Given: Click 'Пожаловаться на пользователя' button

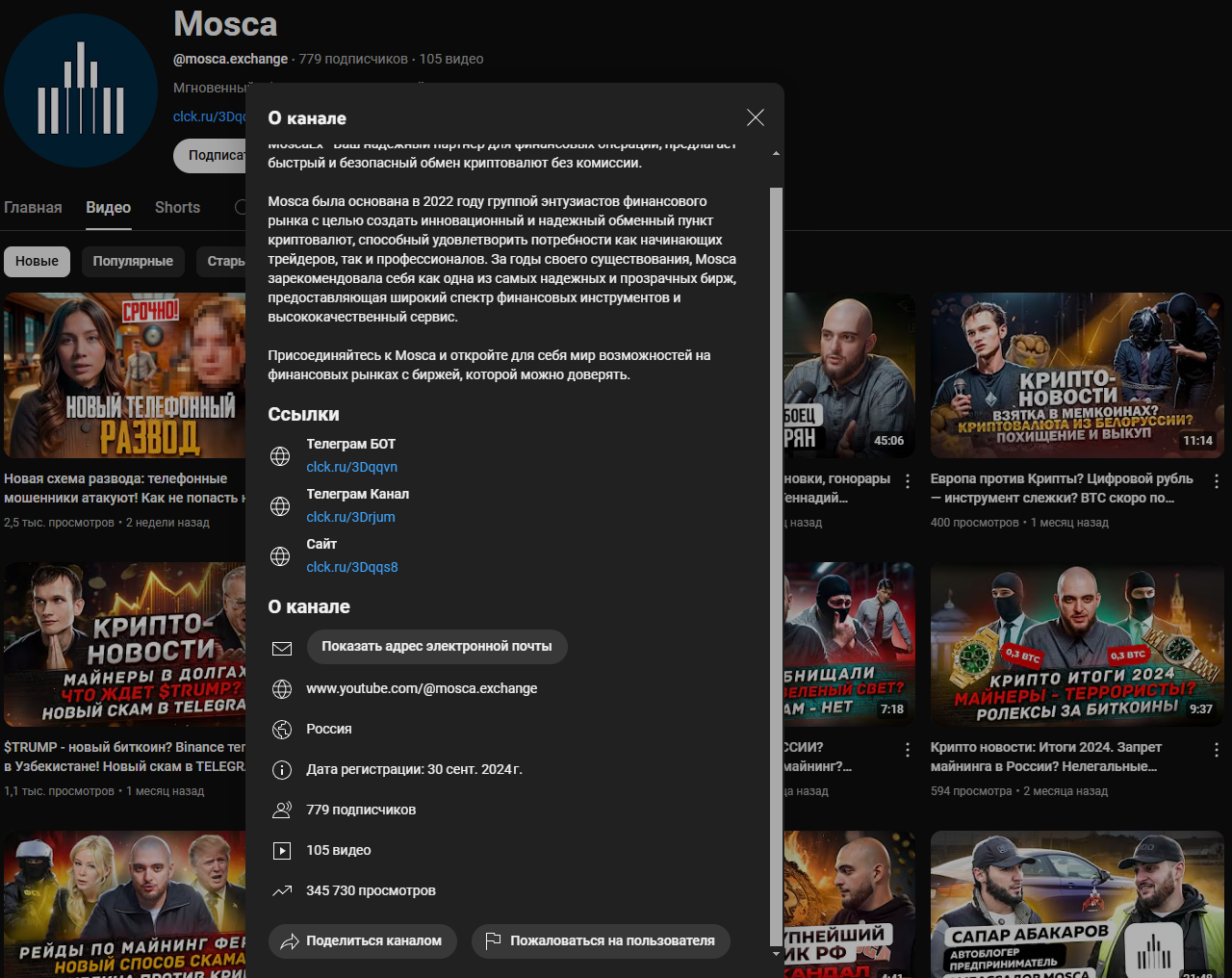Looking at the screenshot, I should pos(601,941).
